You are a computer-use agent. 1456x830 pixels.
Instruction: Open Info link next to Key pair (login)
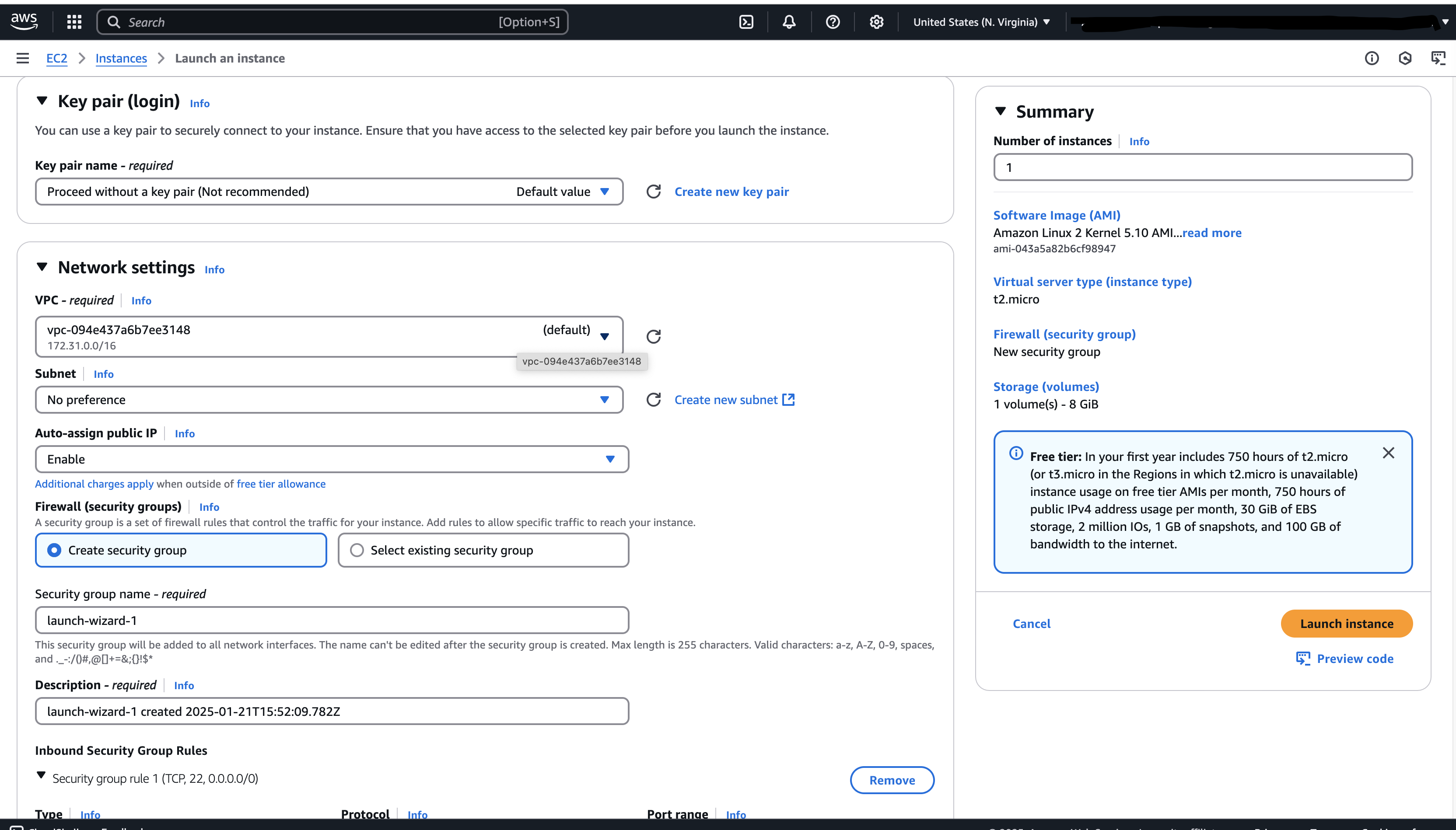coord(199,103)
